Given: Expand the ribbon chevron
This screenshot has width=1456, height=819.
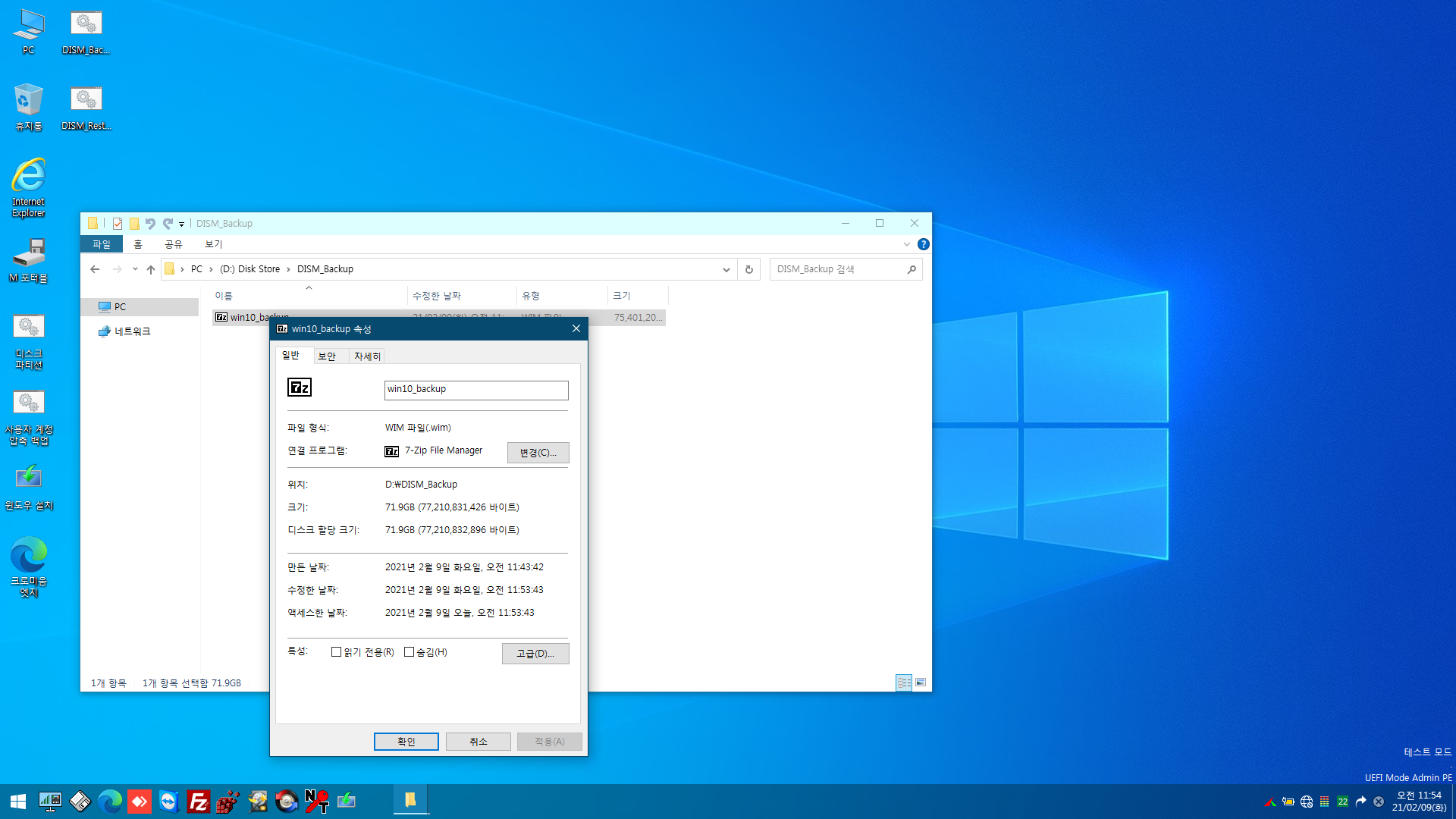Looking at the screenshot, I should pyautogui.click(x=906, y=244).
